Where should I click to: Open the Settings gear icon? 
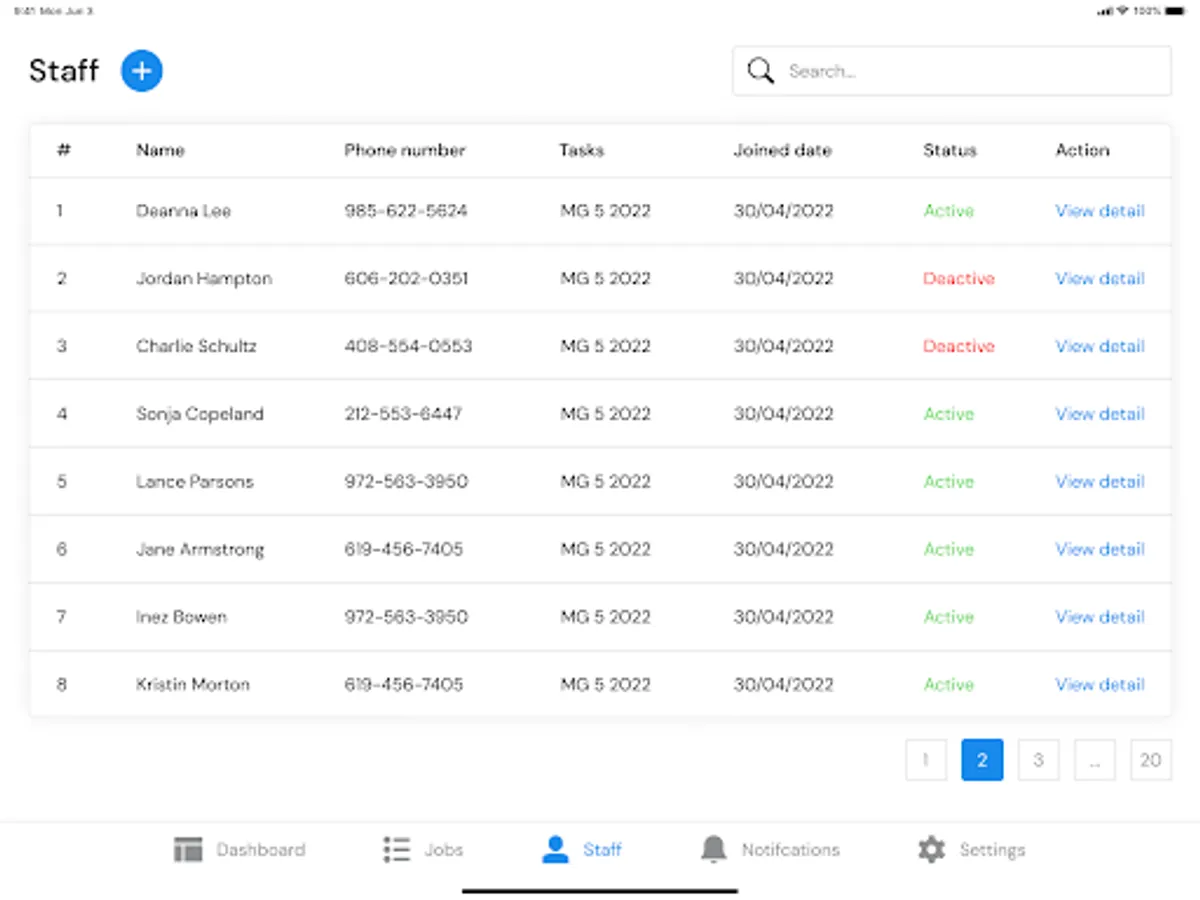click(x=931, y=850)
